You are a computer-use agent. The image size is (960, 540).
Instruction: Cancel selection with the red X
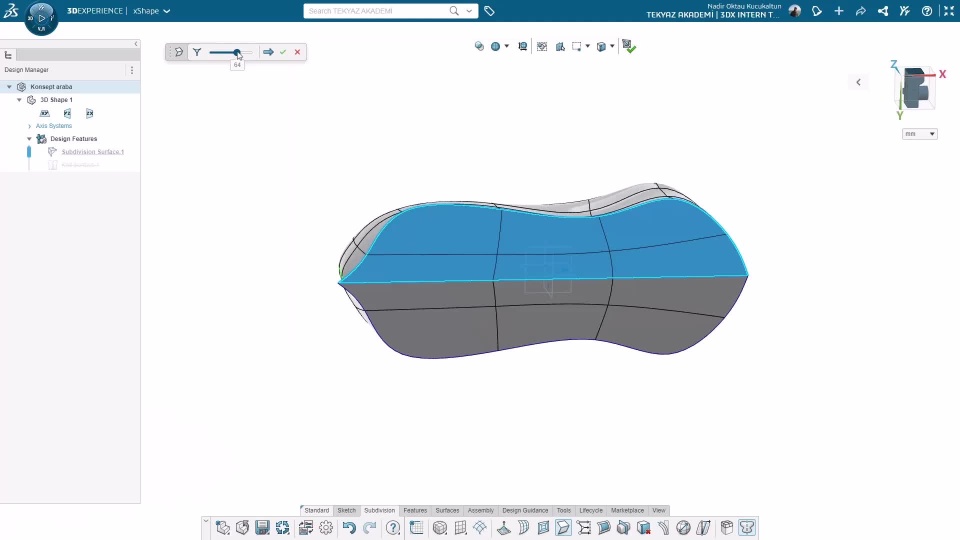(x=297, y=52)
